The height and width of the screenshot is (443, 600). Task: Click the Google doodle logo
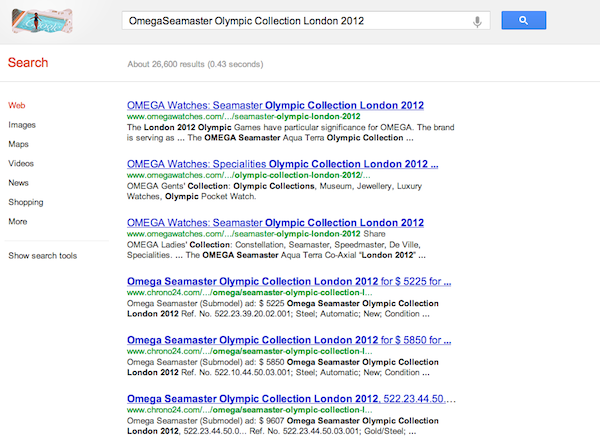point(42,21)
